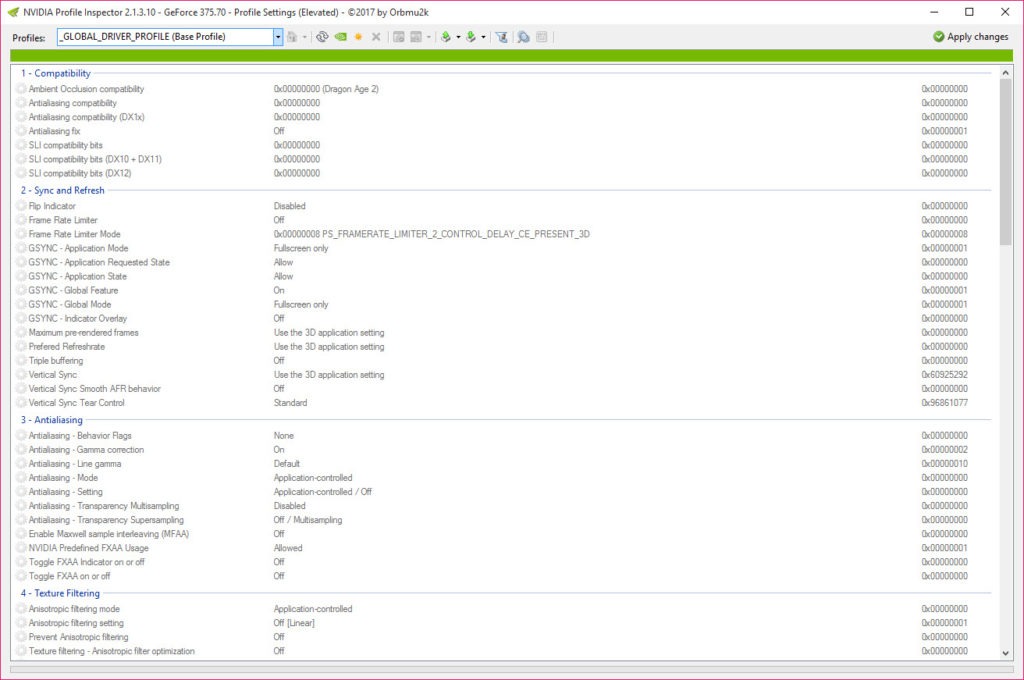
Task: Select the NVIDIA Predefined FXAA Usage setting
Action: click(89, 548)
